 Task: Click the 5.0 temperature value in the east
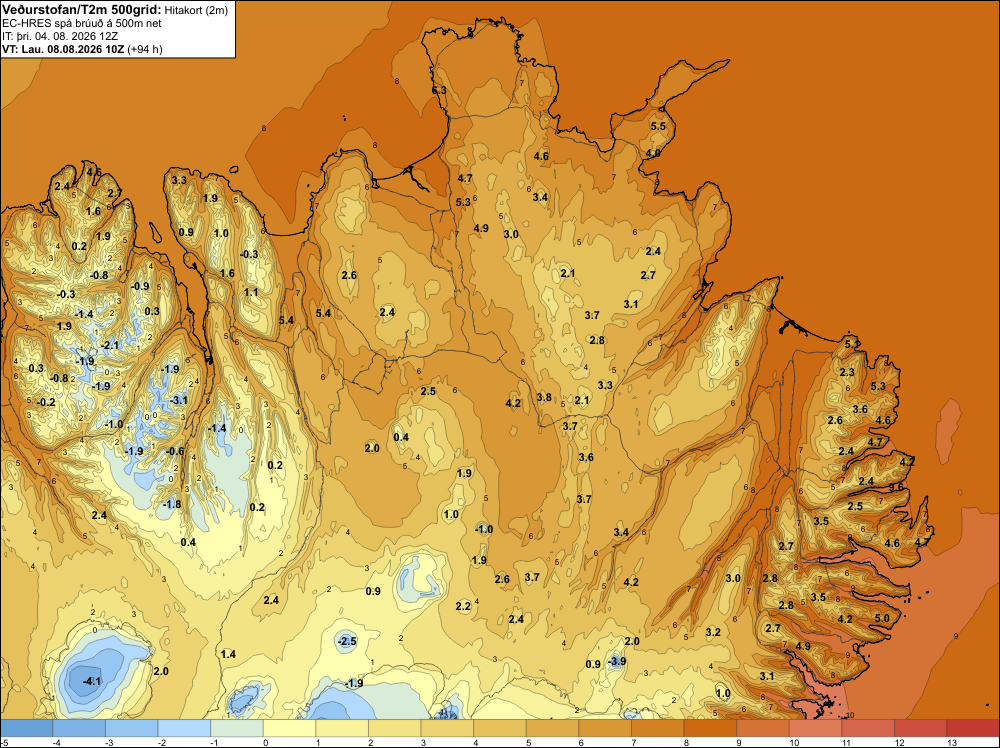pyautogui.click(x=882, y=618)
